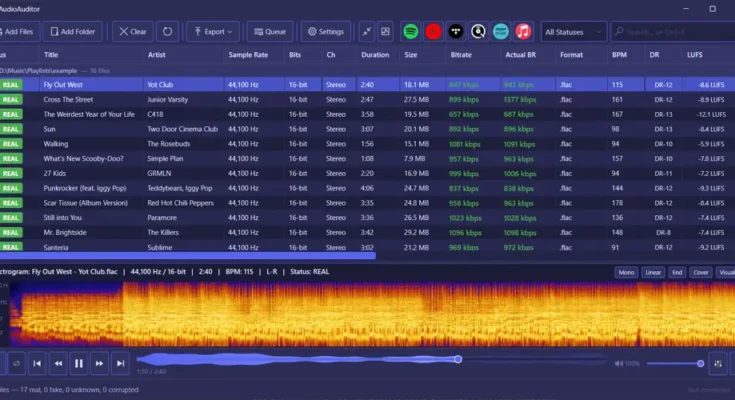Click in the search input field
The width and height of the screenshot is (735, 400).
675,32
